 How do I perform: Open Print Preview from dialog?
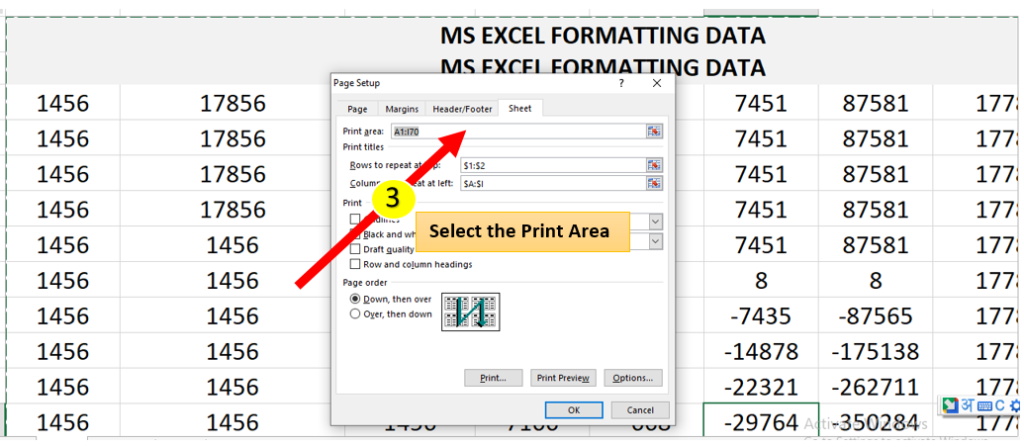[563, 378]
